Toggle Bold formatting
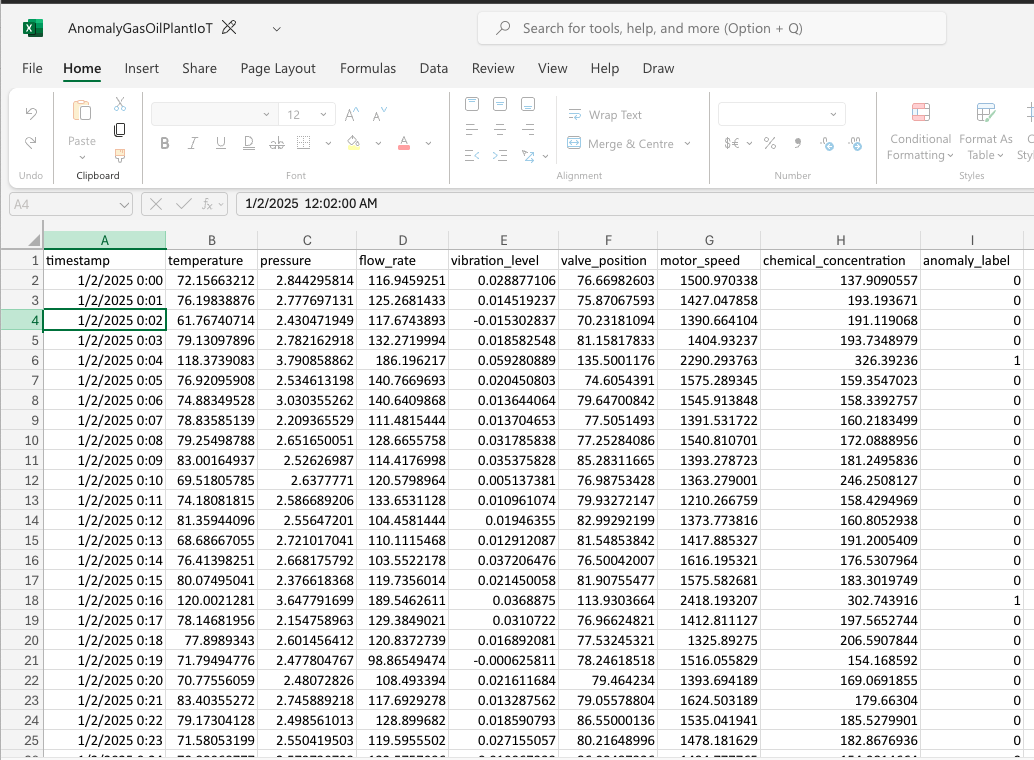The height and width of the screenshot is (760, 1034). tap(164, 143)
